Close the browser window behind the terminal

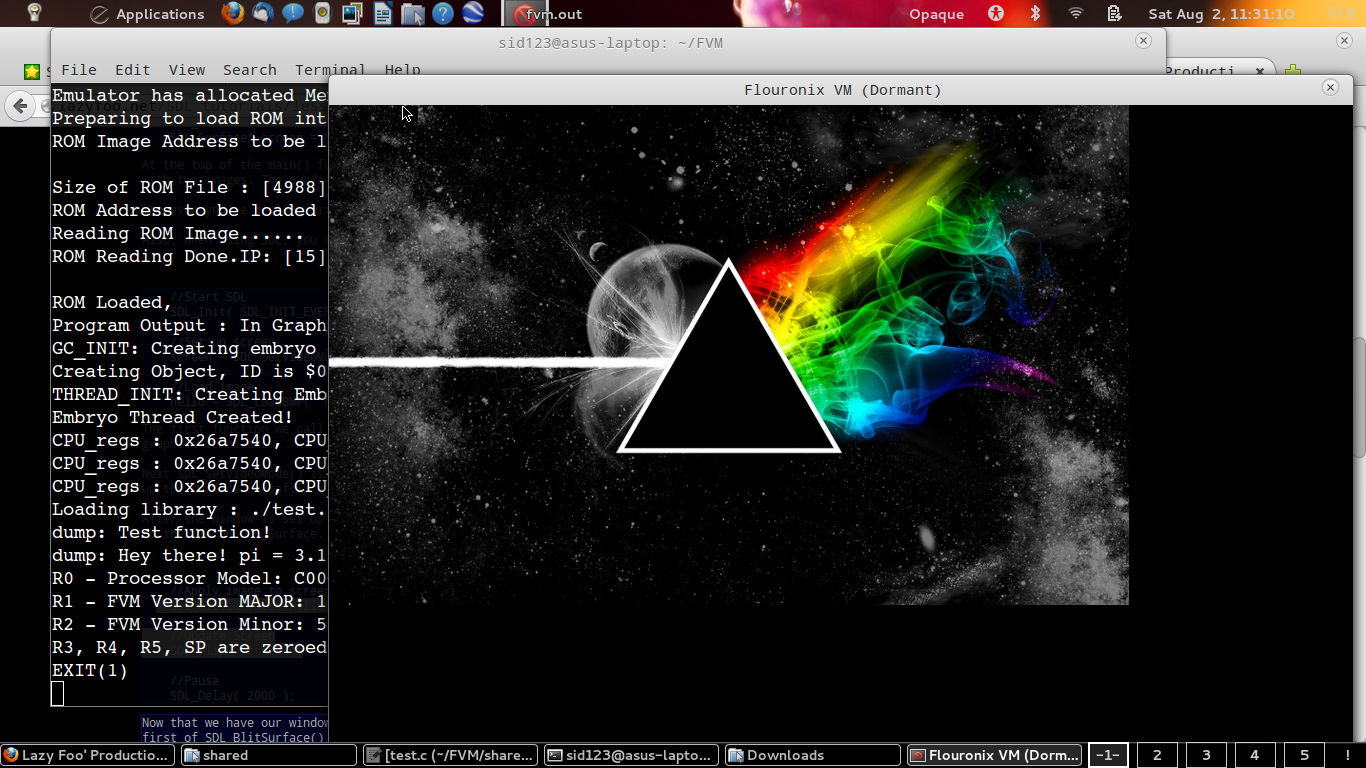(x=1345, y=41)
